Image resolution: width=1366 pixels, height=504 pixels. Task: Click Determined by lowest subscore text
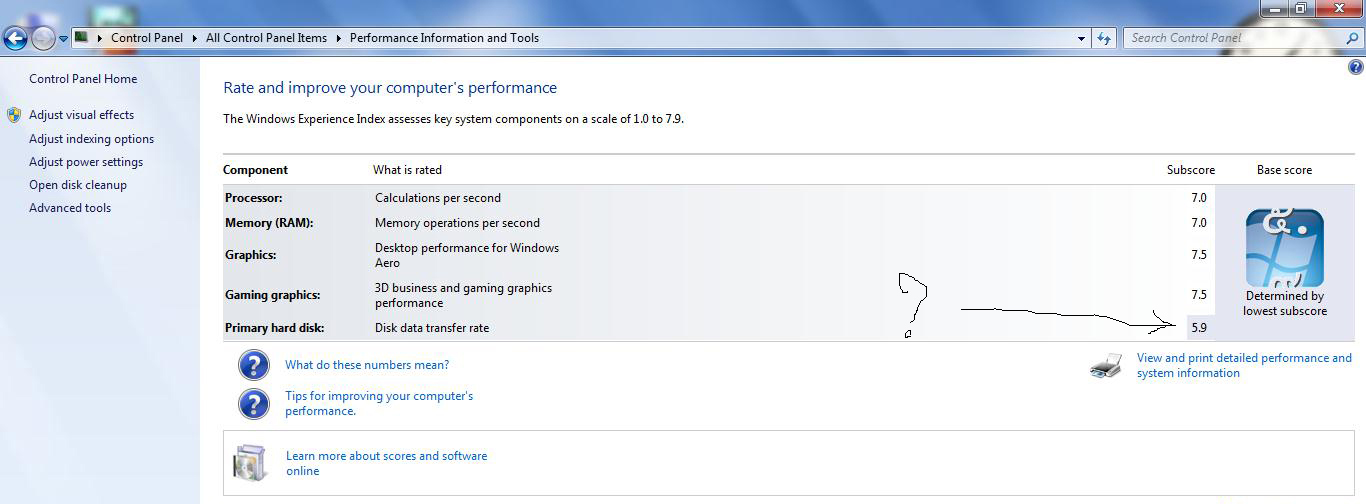coord(1285,303)
